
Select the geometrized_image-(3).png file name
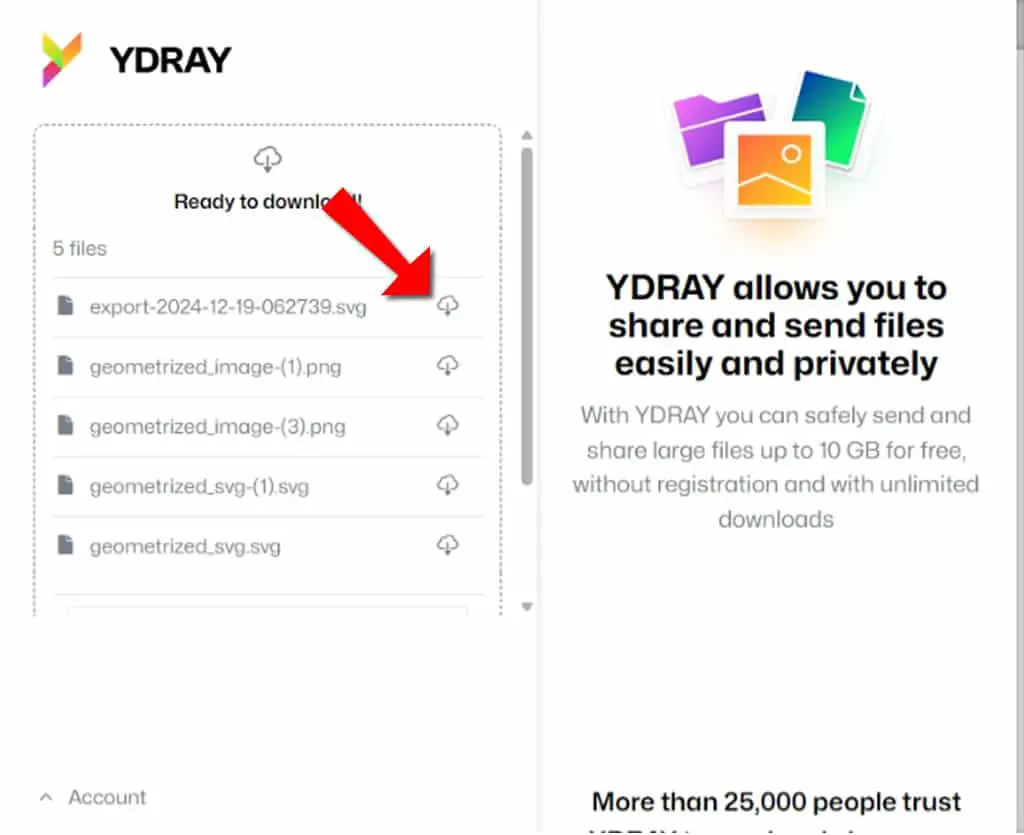pos(217,426)
